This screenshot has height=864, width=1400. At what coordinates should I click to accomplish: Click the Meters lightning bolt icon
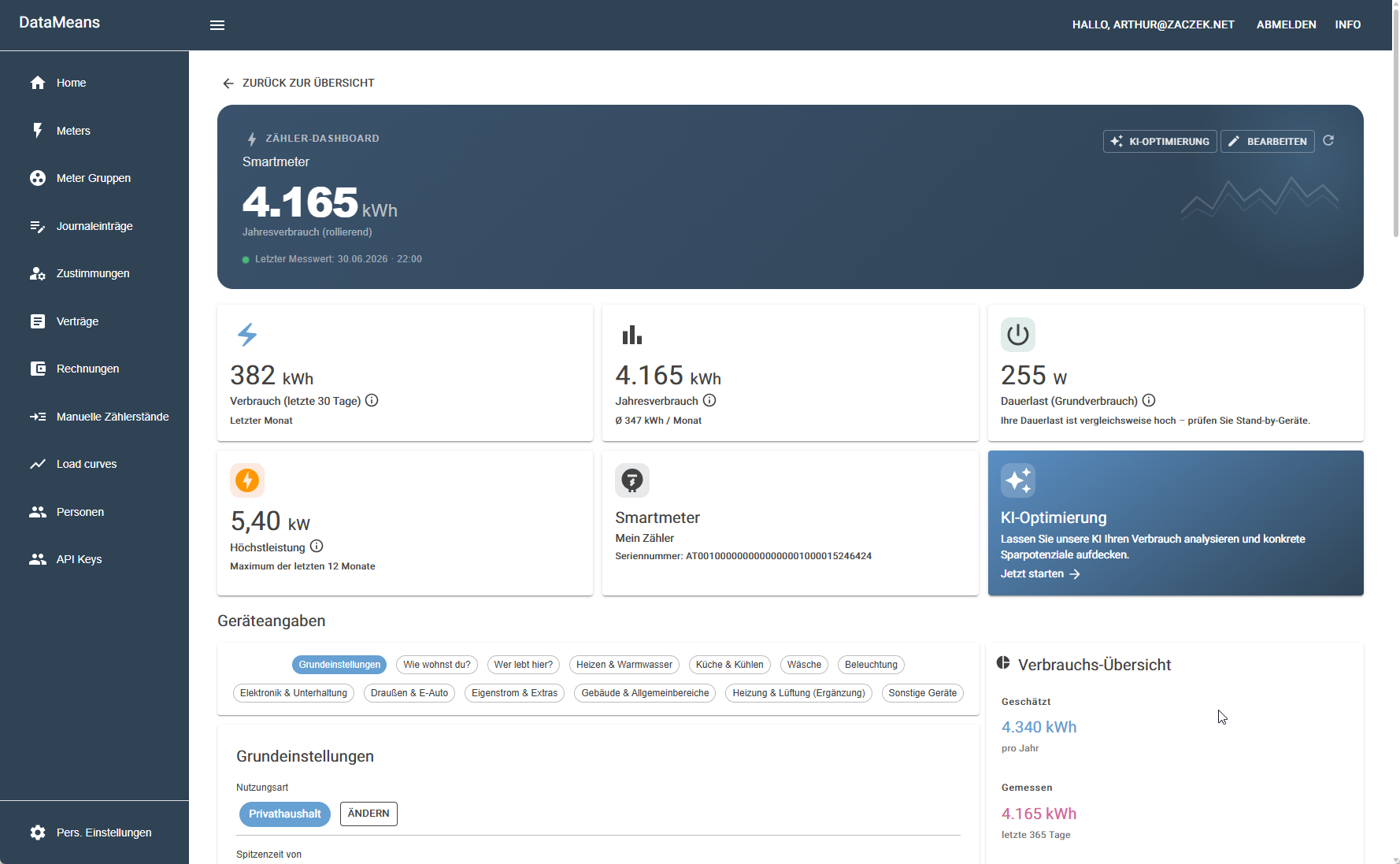pyautogui.click(x=38, y=131)
